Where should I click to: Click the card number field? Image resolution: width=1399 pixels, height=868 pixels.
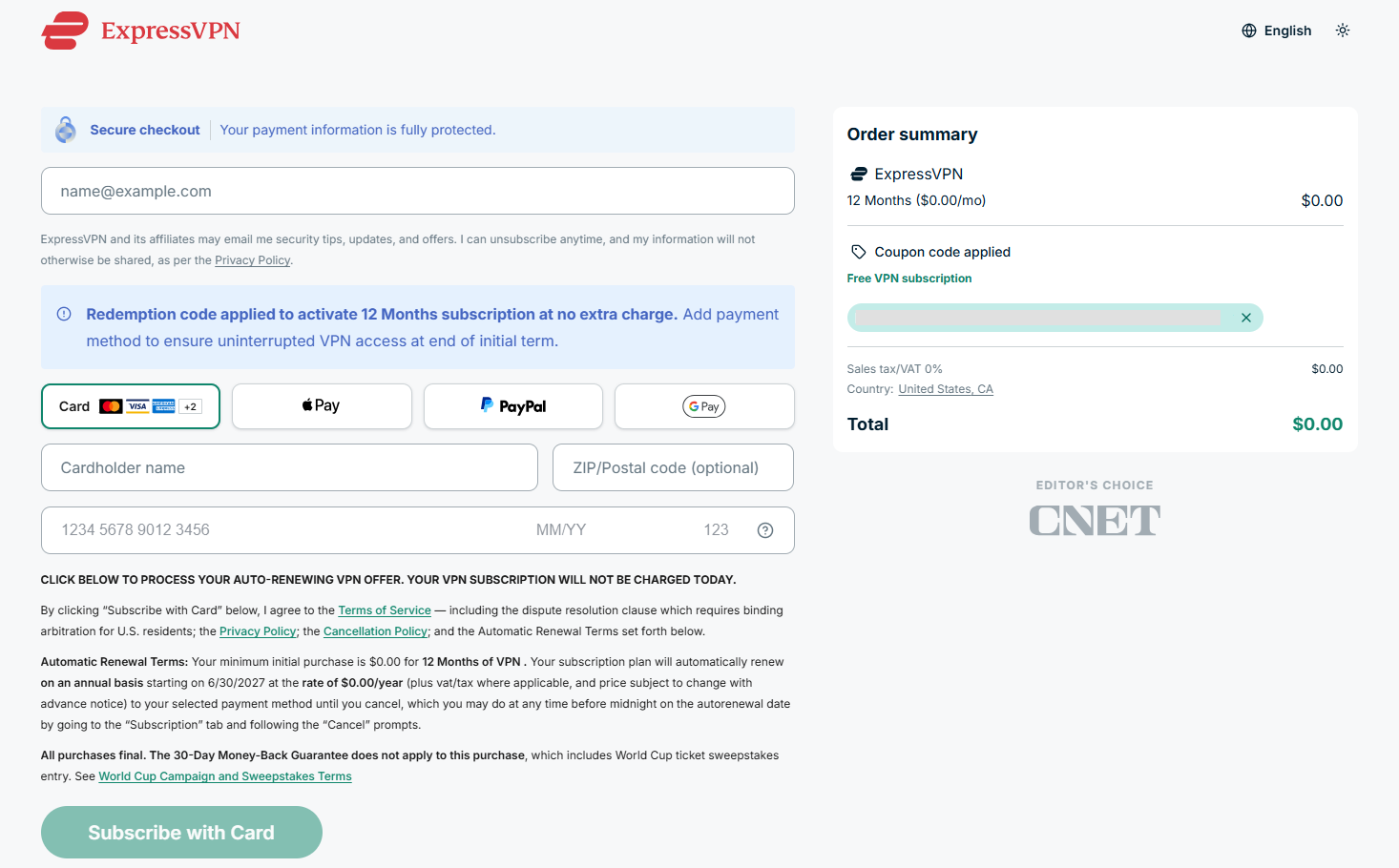pos(286,530)
